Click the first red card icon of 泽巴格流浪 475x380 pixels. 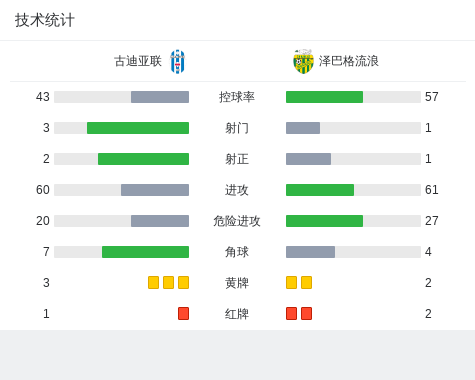(x=291, y=313)
